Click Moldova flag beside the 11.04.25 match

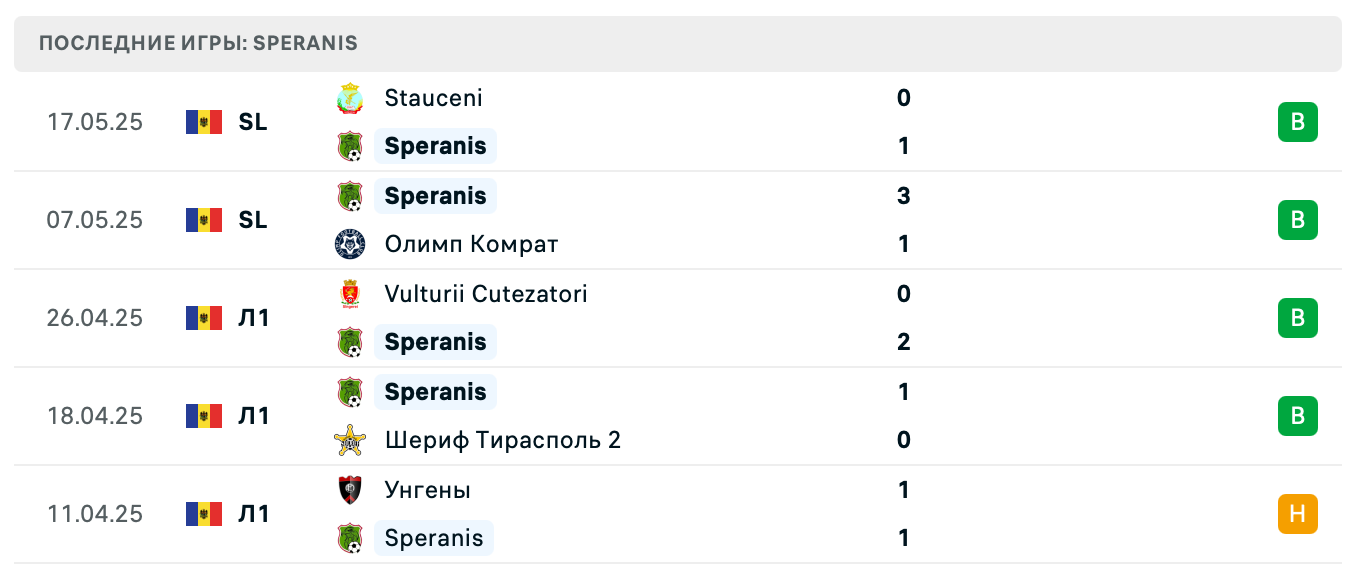(x=204, y=514)
